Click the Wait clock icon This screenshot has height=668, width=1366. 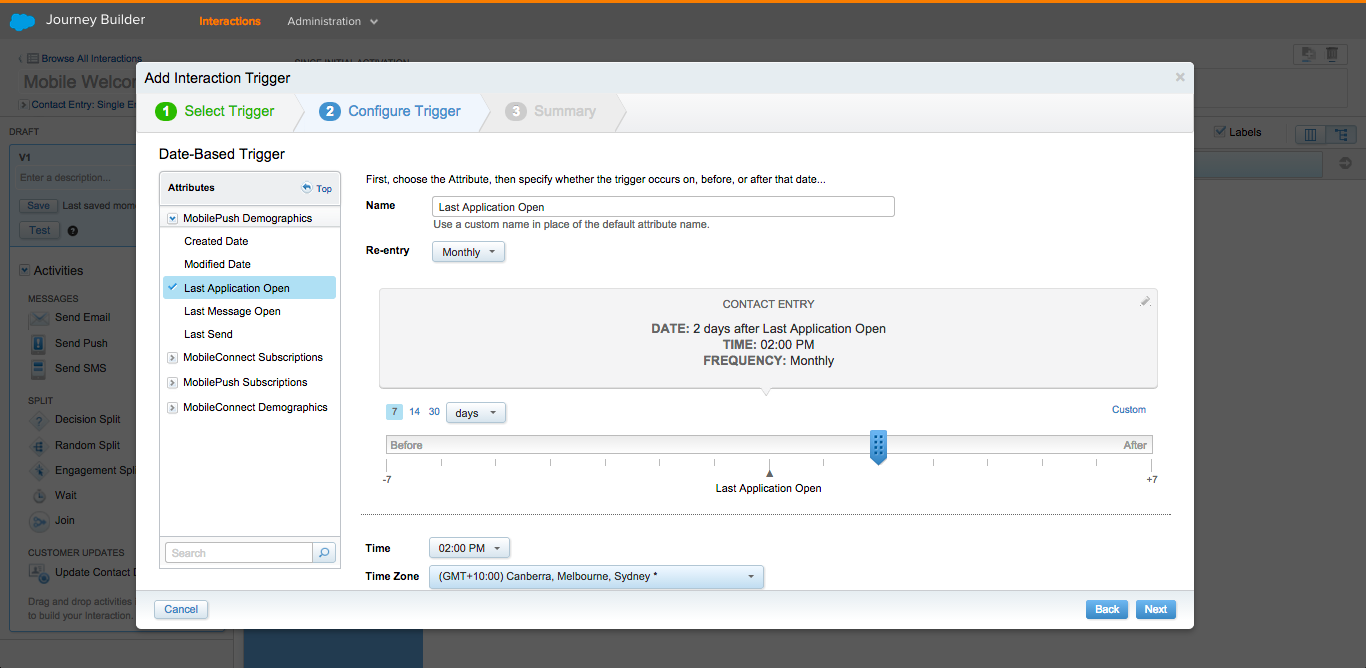coord(39,495)
